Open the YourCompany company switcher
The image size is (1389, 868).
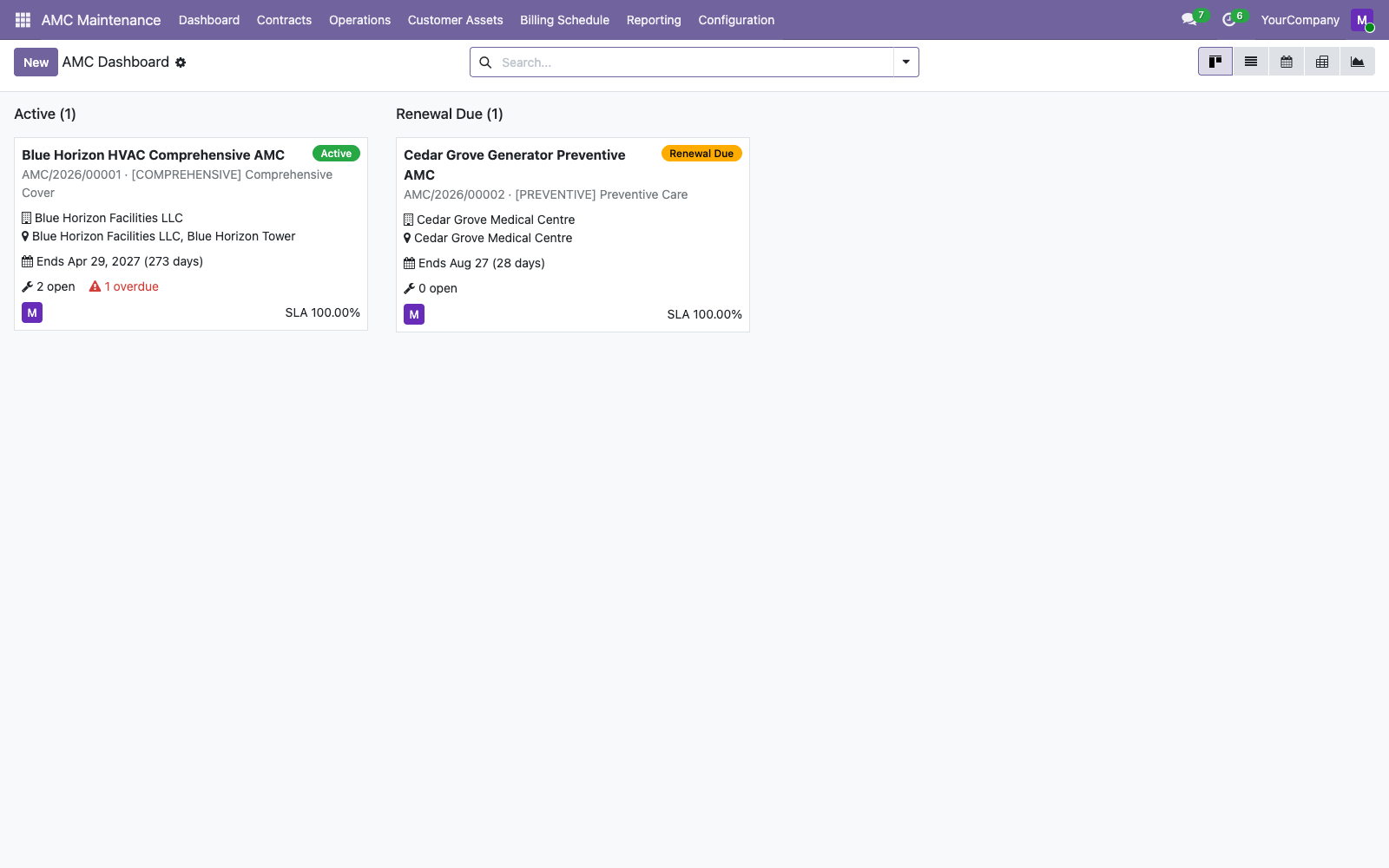[x=1300, y=20]
